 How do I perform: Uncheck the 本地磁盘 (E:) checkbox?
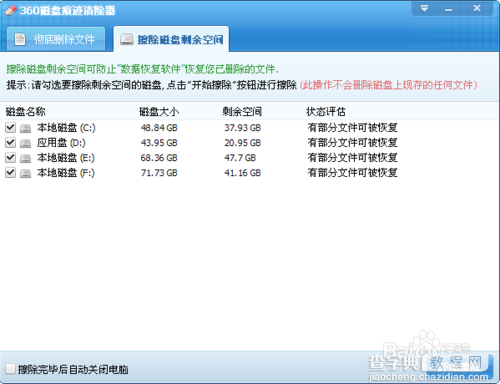[10, 157]
